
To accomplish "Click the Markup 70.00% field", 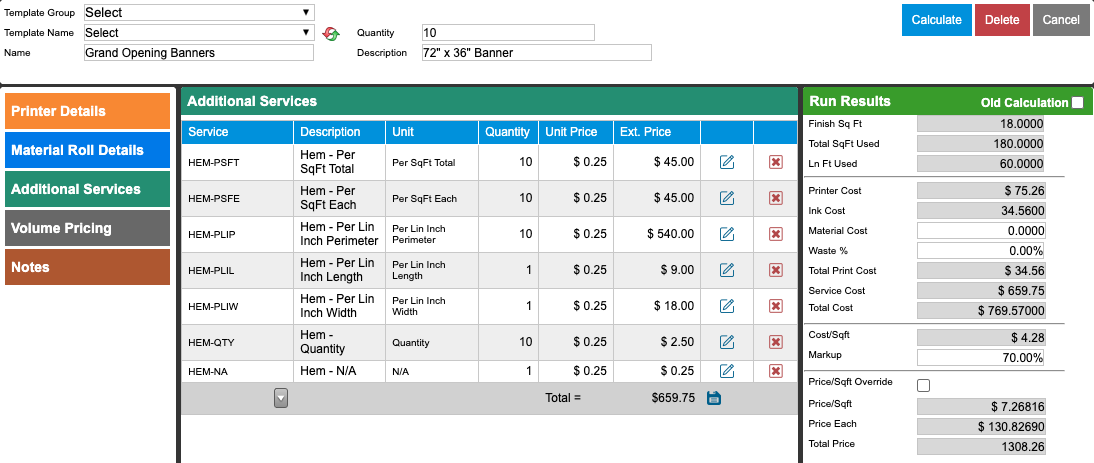I will [981, 358].
